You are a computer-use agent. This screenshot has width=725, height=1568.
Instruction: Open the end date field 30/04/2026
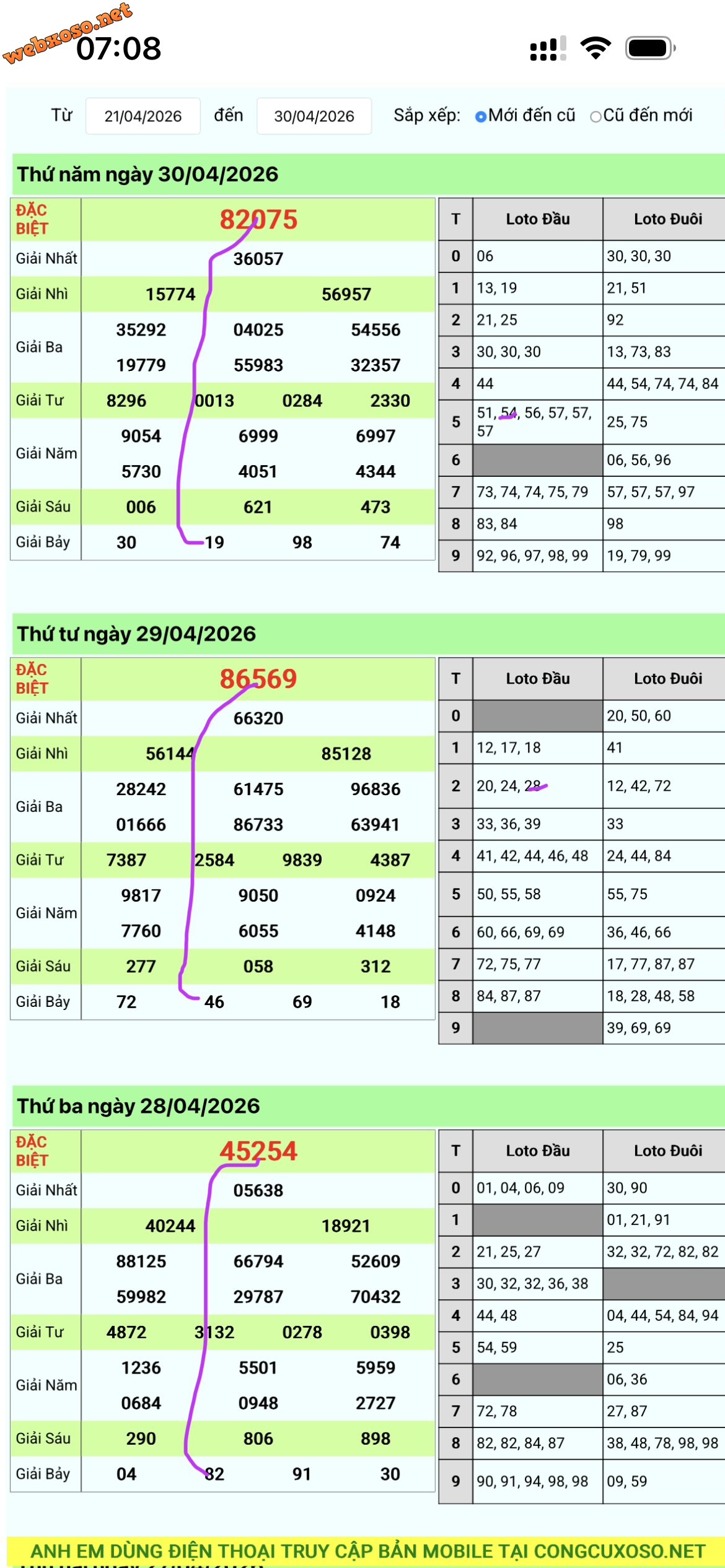click(x=314, y=116)
